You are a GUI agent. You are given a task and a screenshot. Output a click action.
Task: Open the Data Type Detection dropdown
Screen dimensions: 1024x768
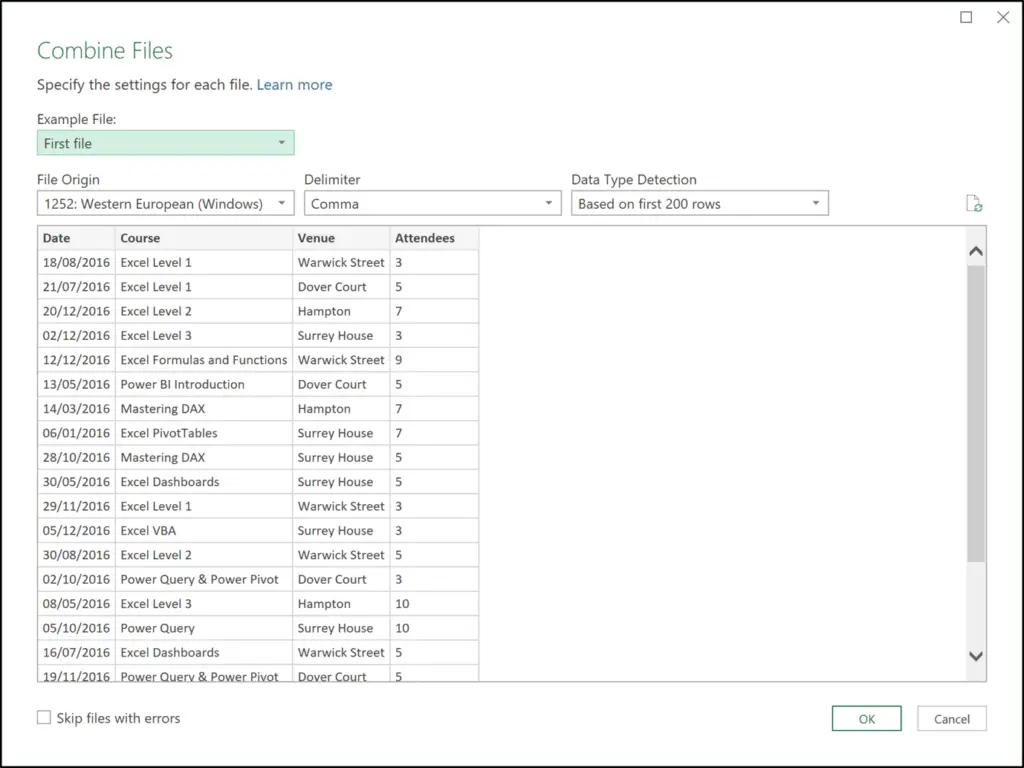click(x=816, y=203)
